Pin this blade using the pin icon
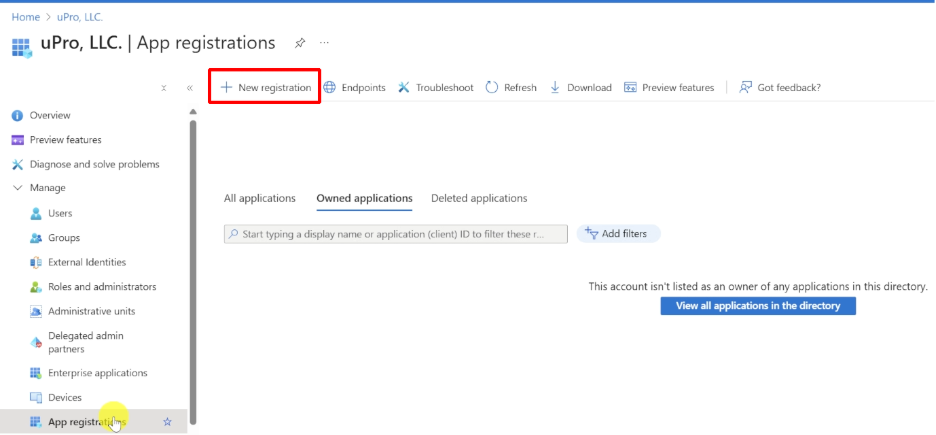 300,44
